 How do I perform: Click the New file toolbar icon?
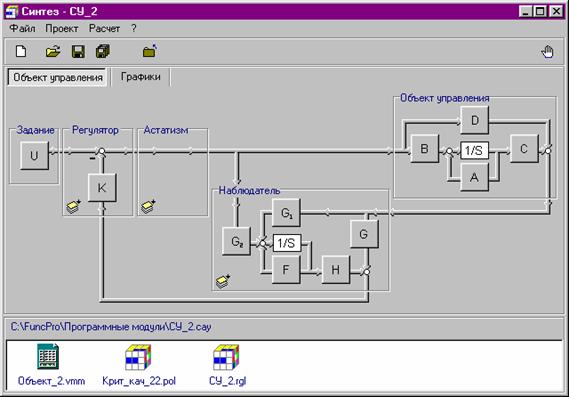point(21,51)
